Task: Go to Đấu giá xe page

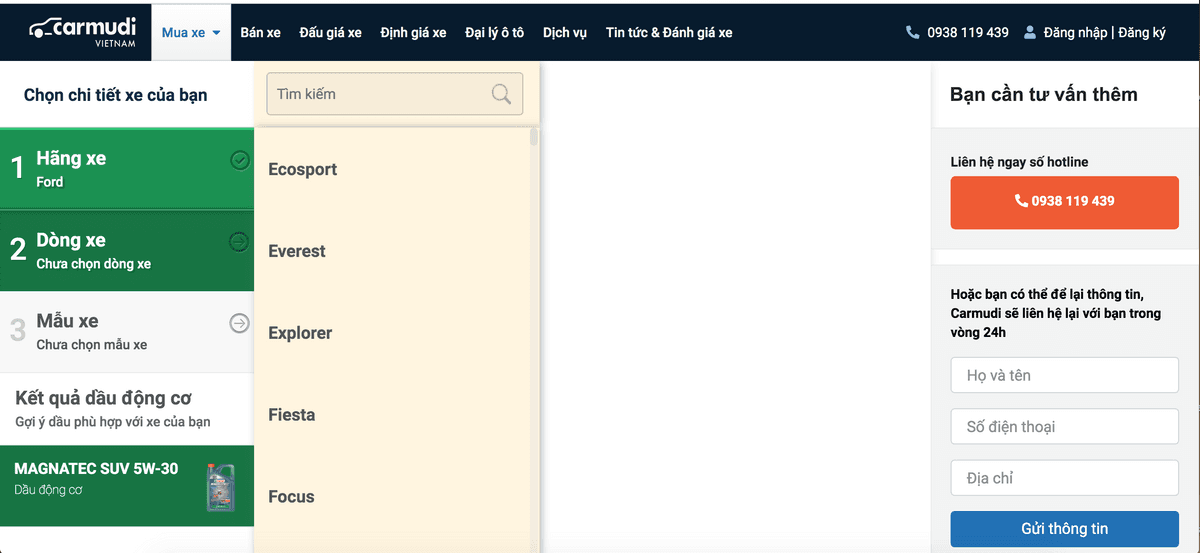Action: point(330,32)
